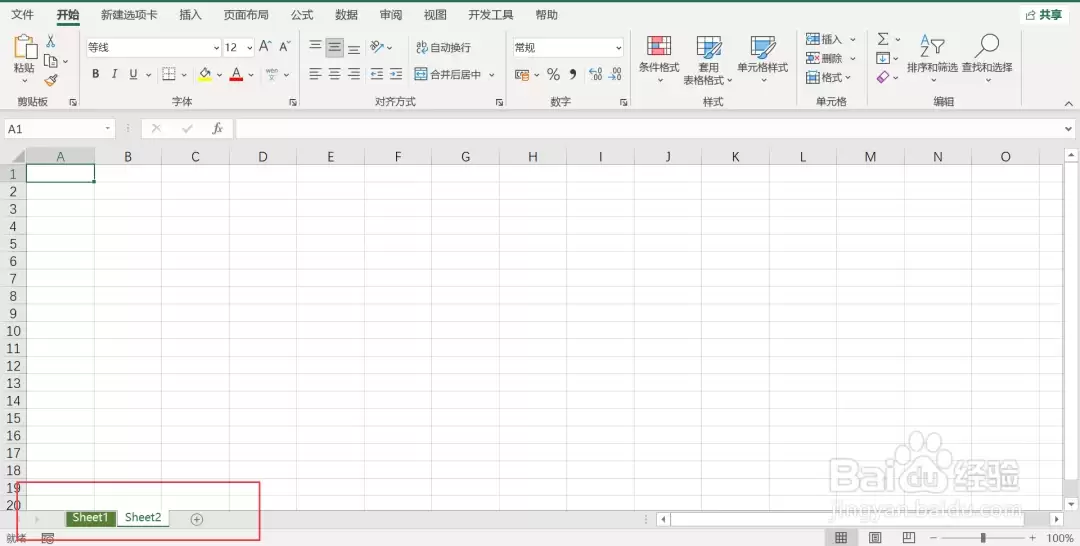Switch to page layout view icon
Viewport: 1080px width, 546px height.
coord(875,538)
